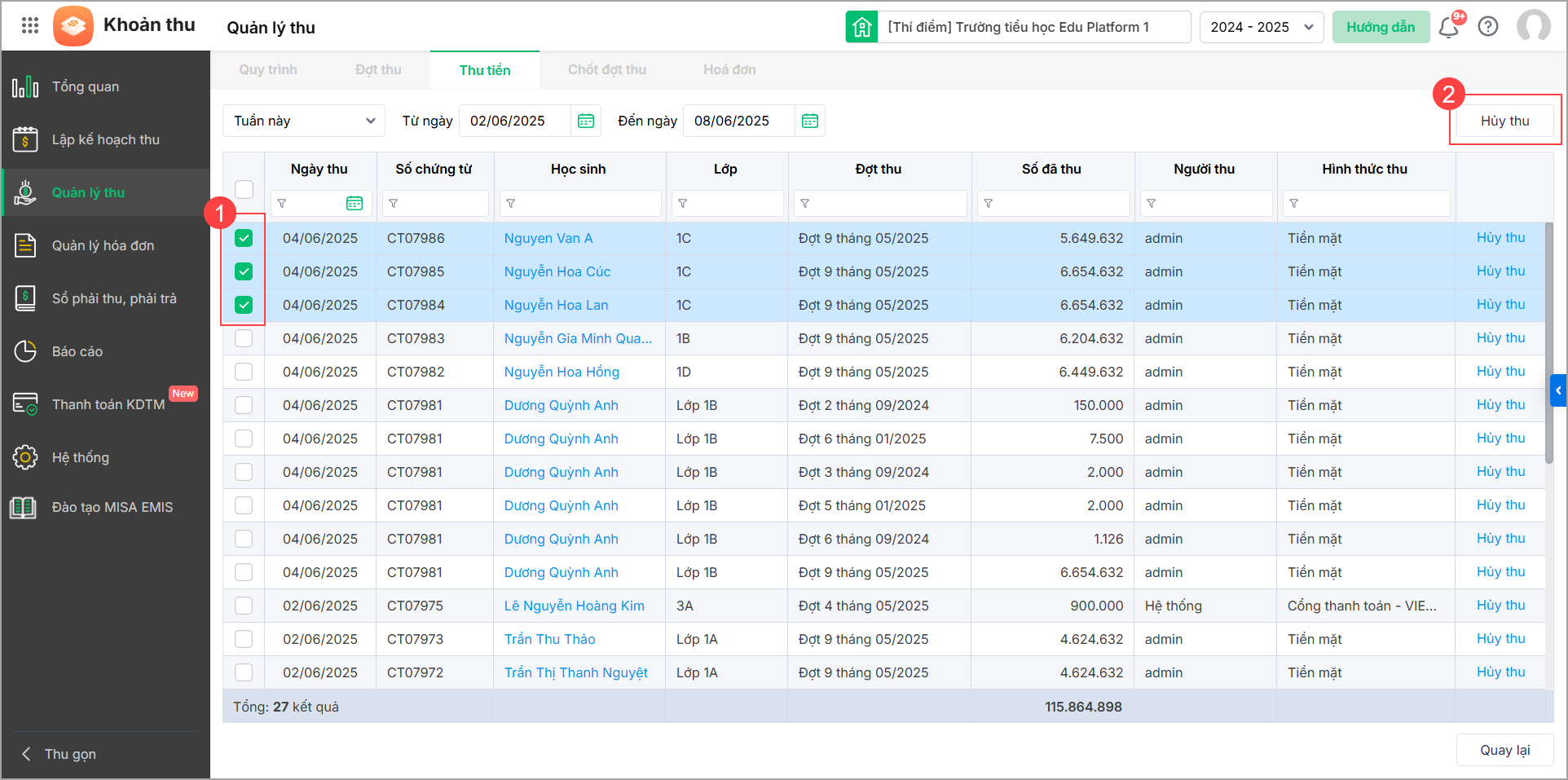
Task: Click the Hủy thu button at top right
Action: point(1504,121)
